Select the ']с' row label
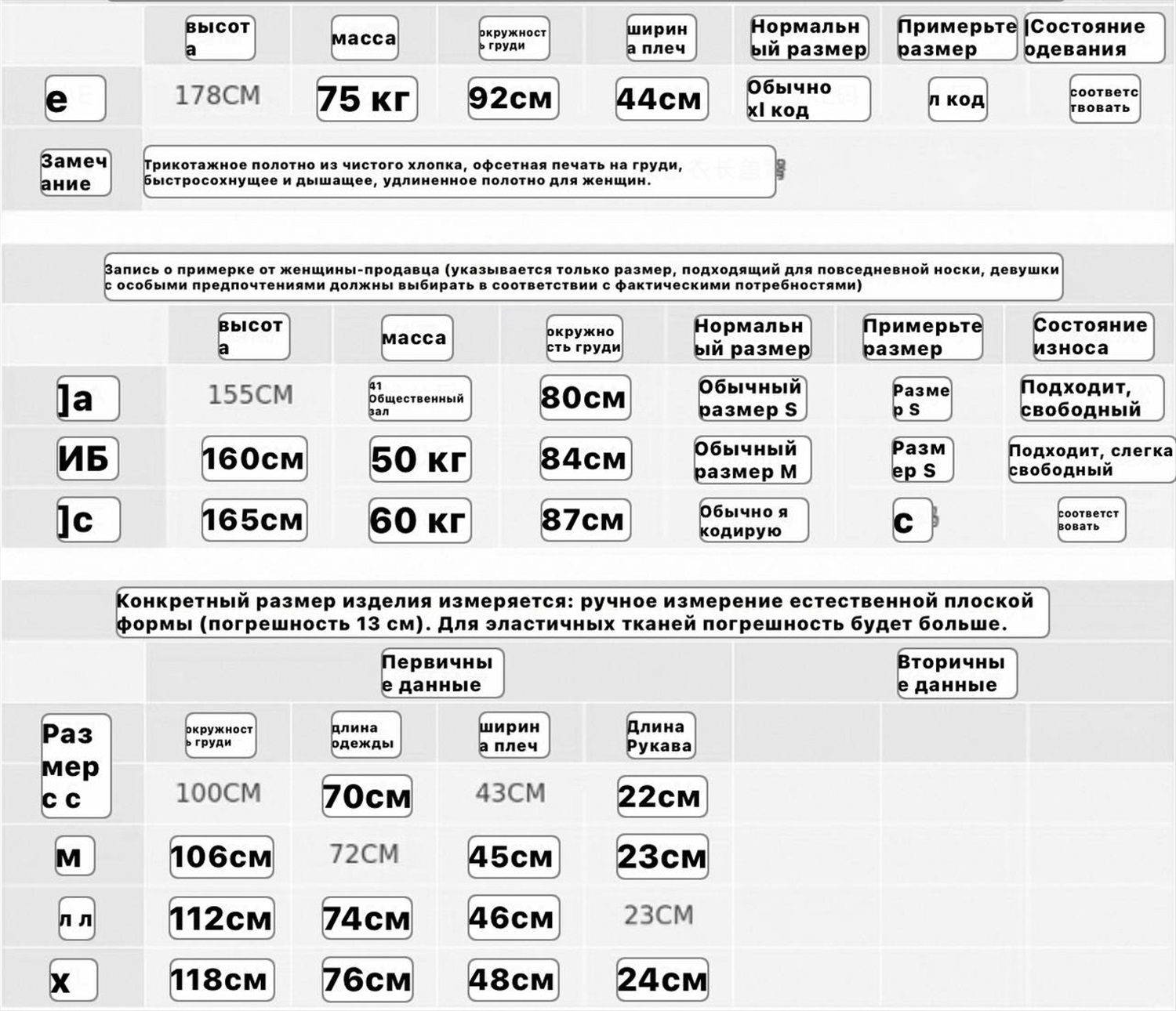Screen dimensions: 1176x1011 (88, 520)
